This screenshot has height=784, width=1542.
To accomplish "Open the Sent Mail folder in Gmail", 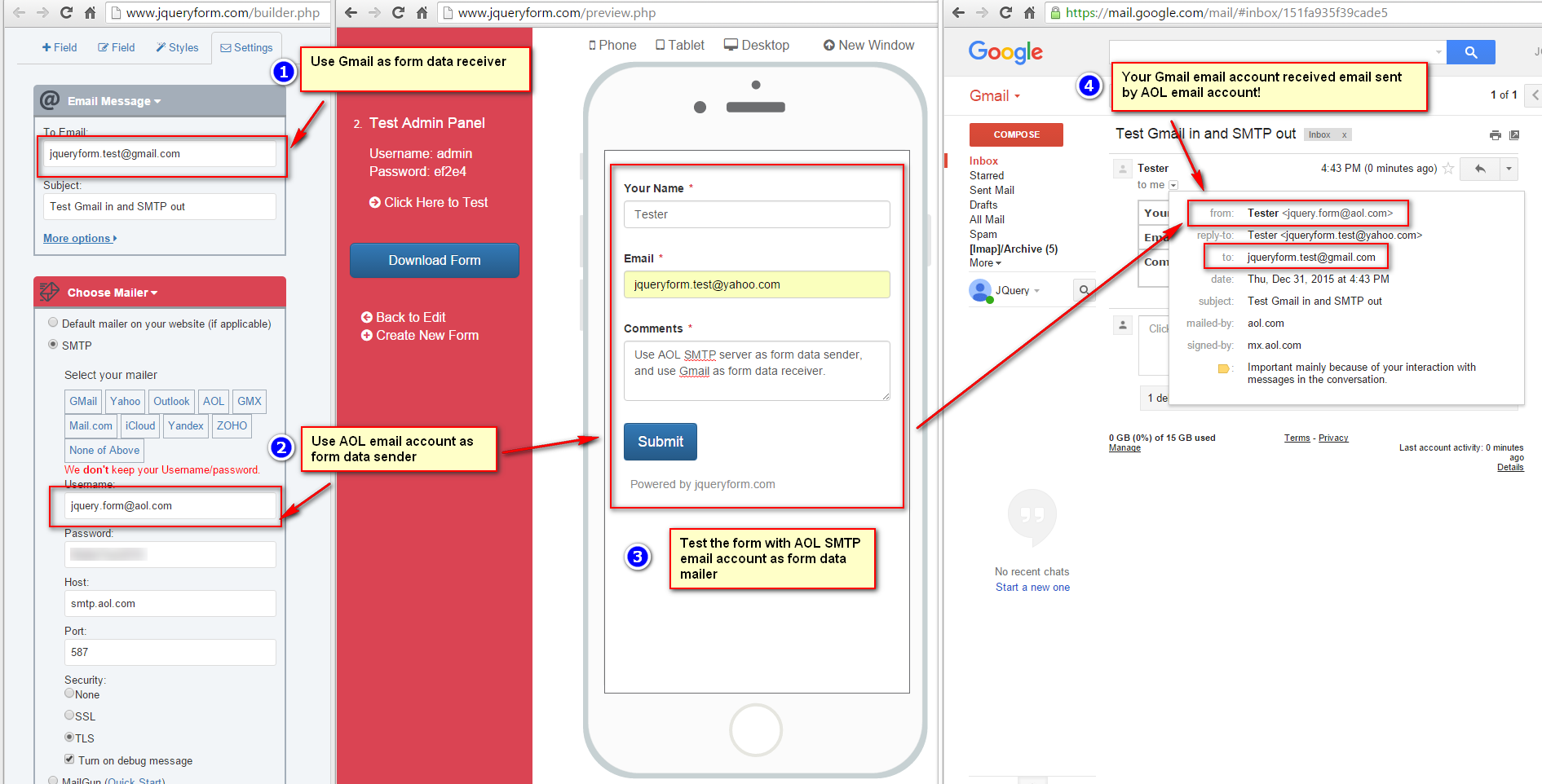I will 992,191.
